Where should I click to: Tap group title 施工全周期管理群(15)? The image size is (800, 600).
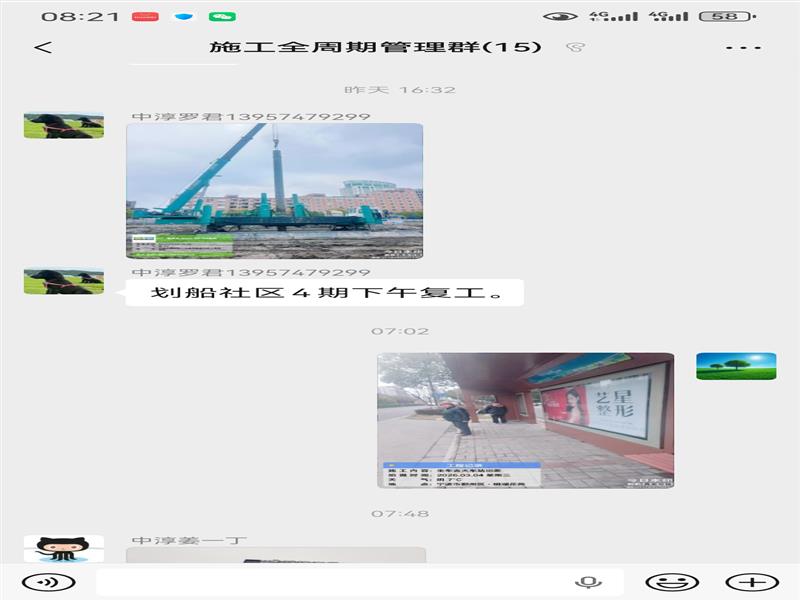point(375,47)
